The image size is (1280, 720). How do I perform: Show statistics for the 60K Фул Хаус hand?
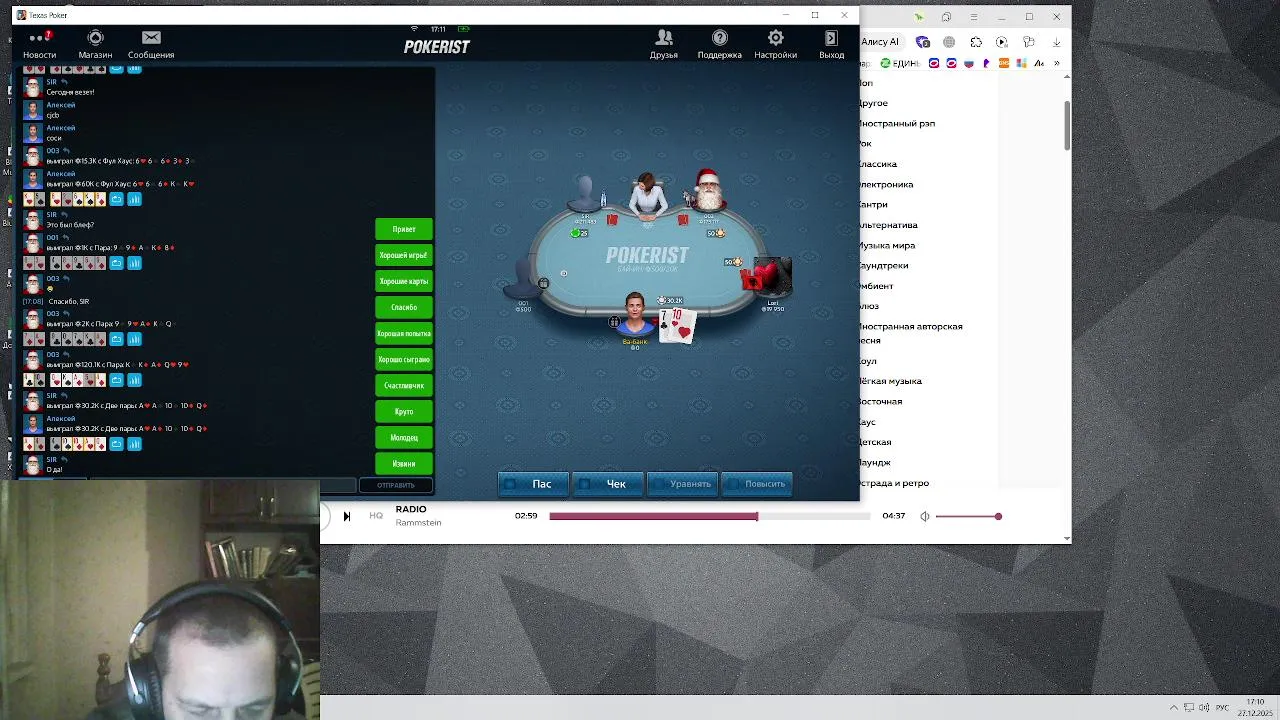point(134,200)
